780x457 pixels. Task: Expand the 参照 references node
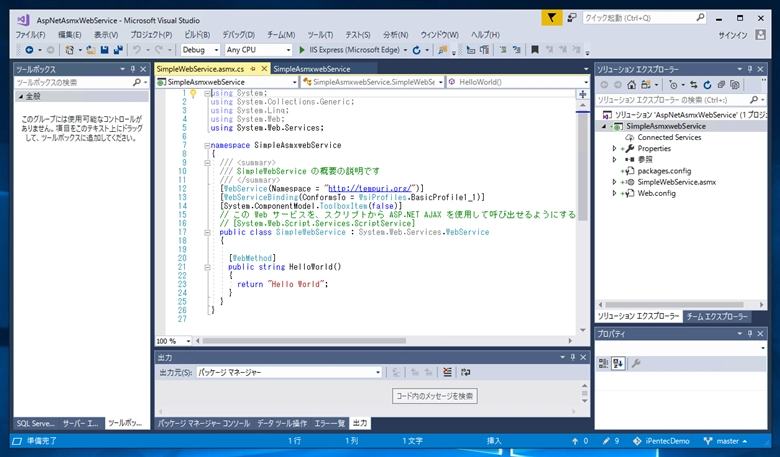614,160
